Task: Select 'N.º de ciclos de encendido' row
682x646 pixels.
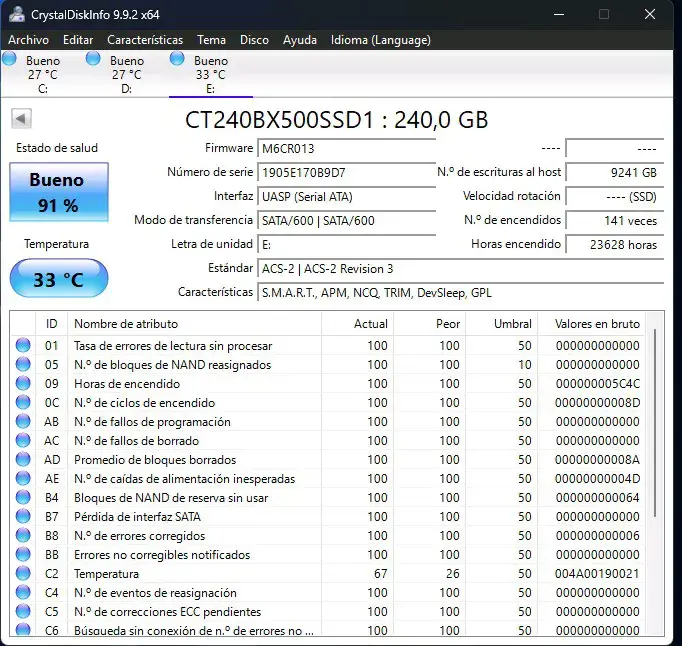Action: pos(328,402)
